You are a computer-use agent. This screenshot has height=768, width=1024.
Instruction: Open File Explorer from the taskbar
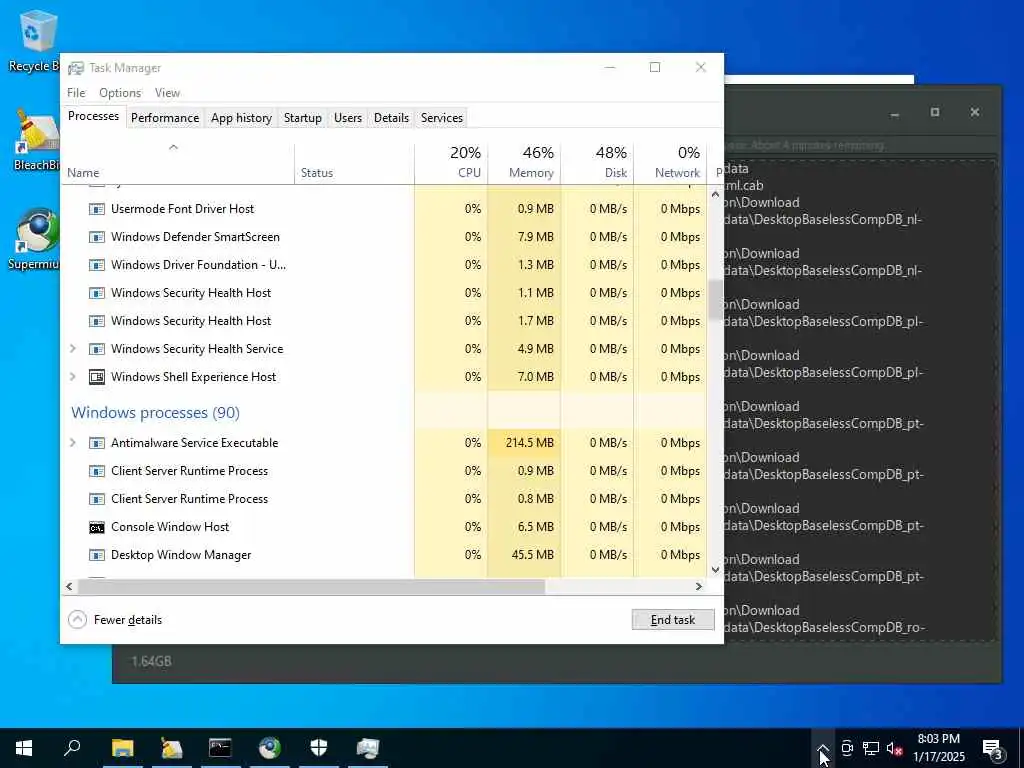(122, 748)
